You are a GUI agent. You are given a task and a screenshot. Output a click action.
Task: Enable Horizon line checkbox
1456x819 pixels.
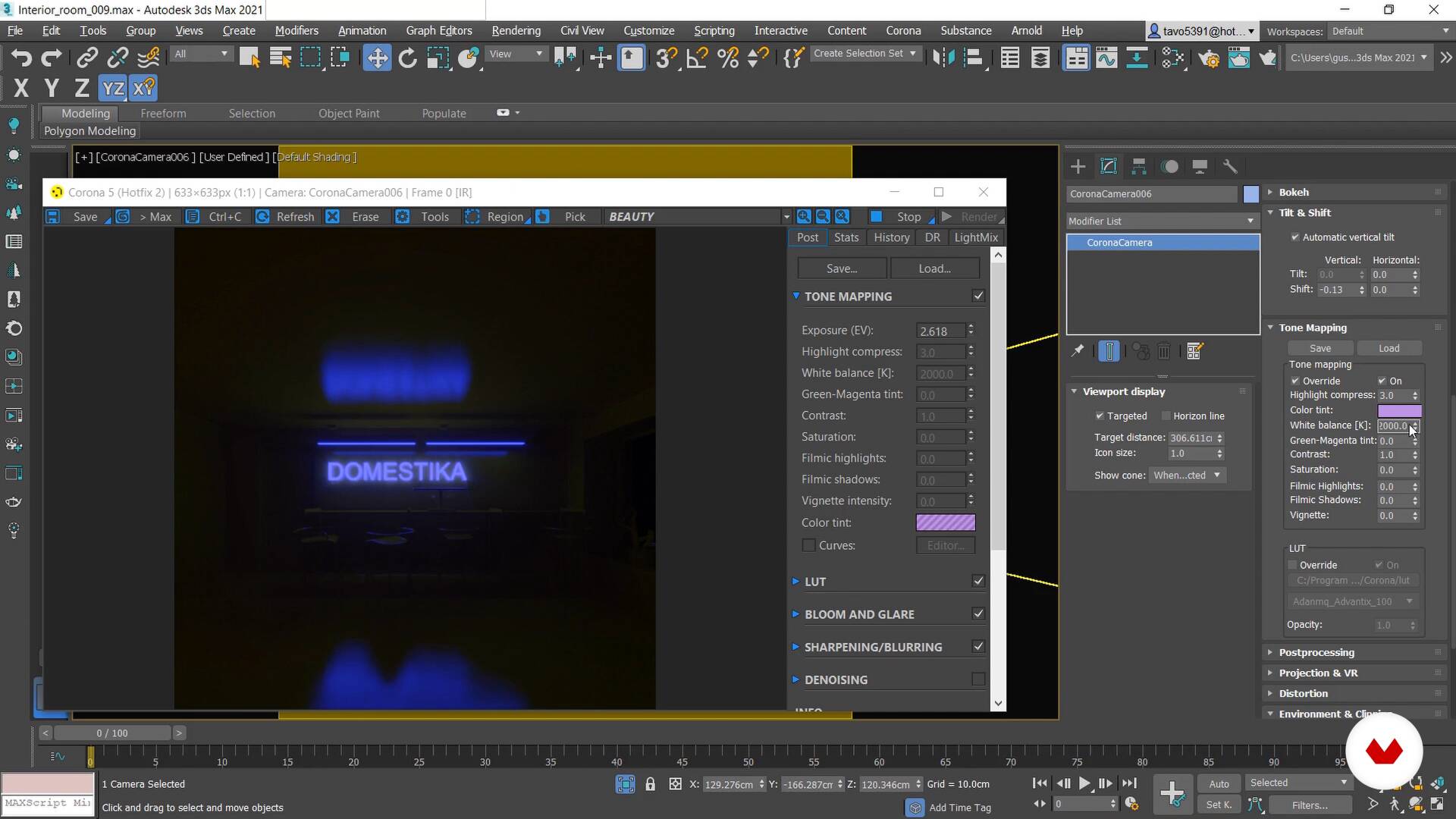(x=1166, y=416)
